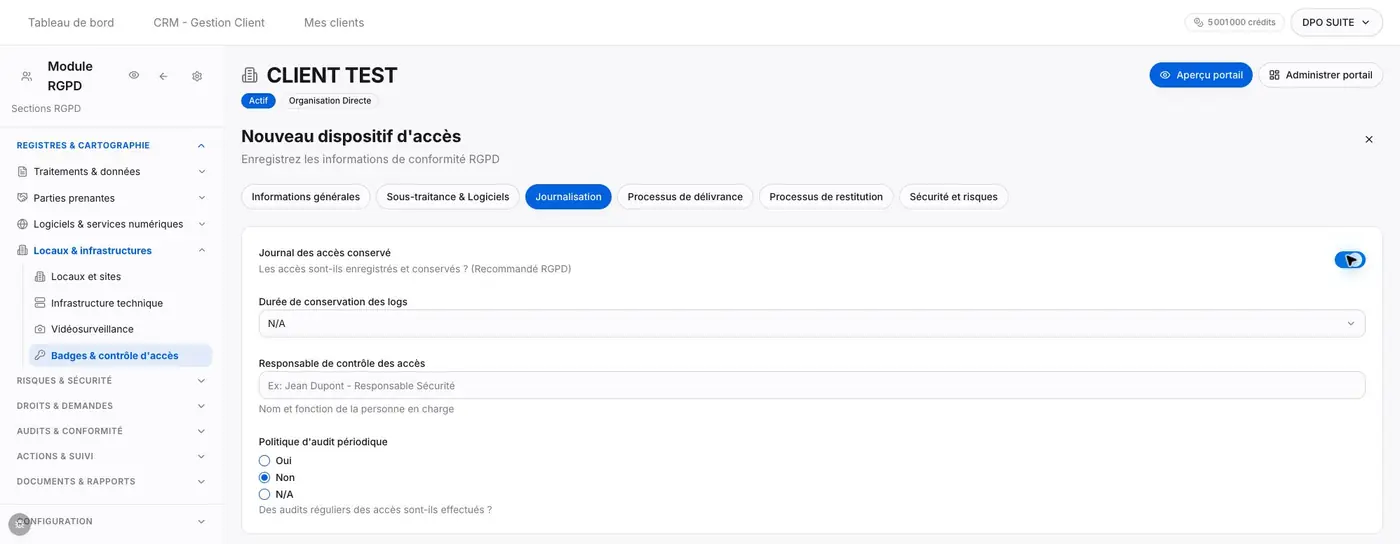Click the Aperçu portail button

coord(1201,75)
